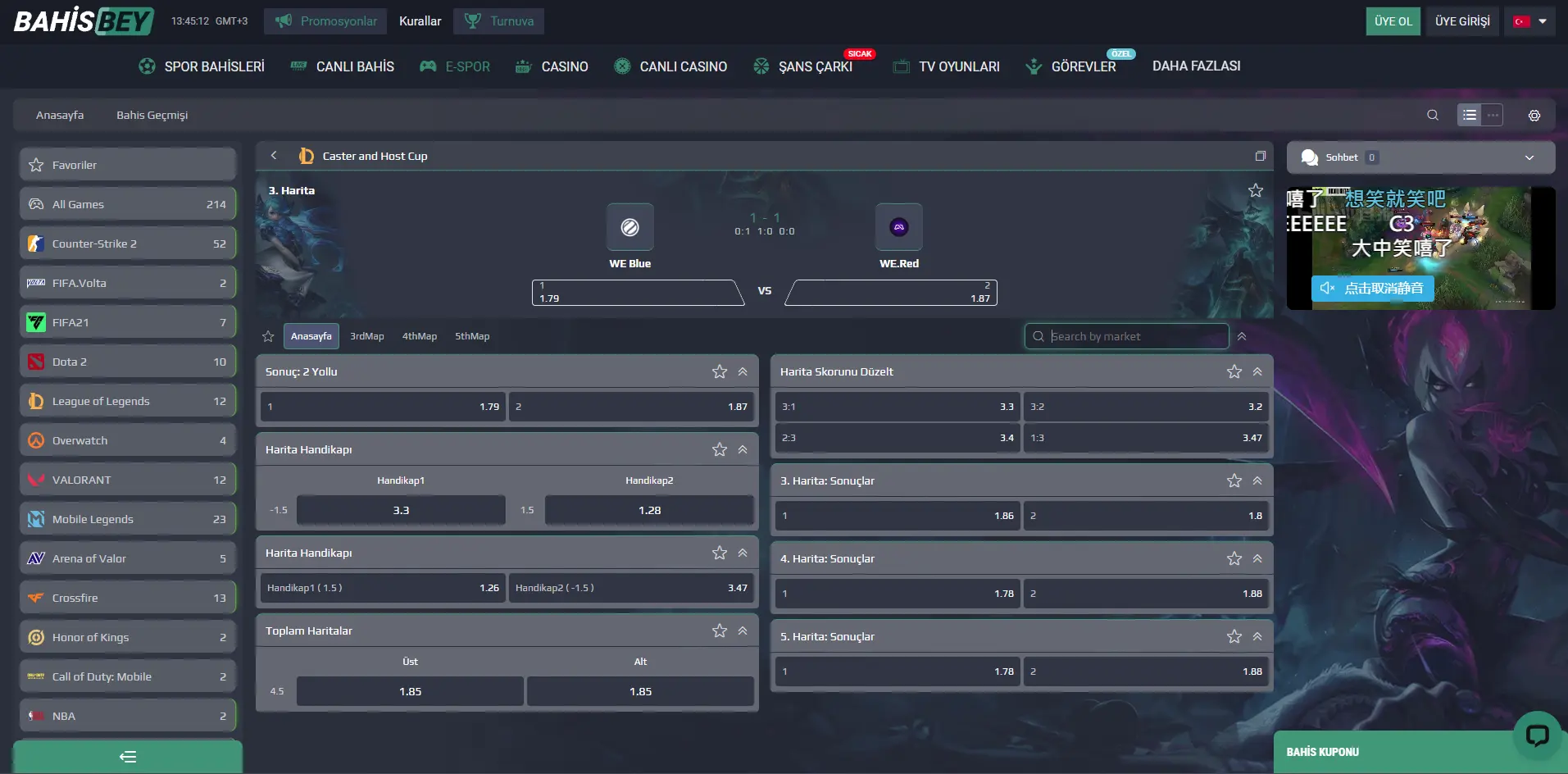Pick Handikap1 -1.5 odds 3.3

pyautogui.click(x=401, y=510)
